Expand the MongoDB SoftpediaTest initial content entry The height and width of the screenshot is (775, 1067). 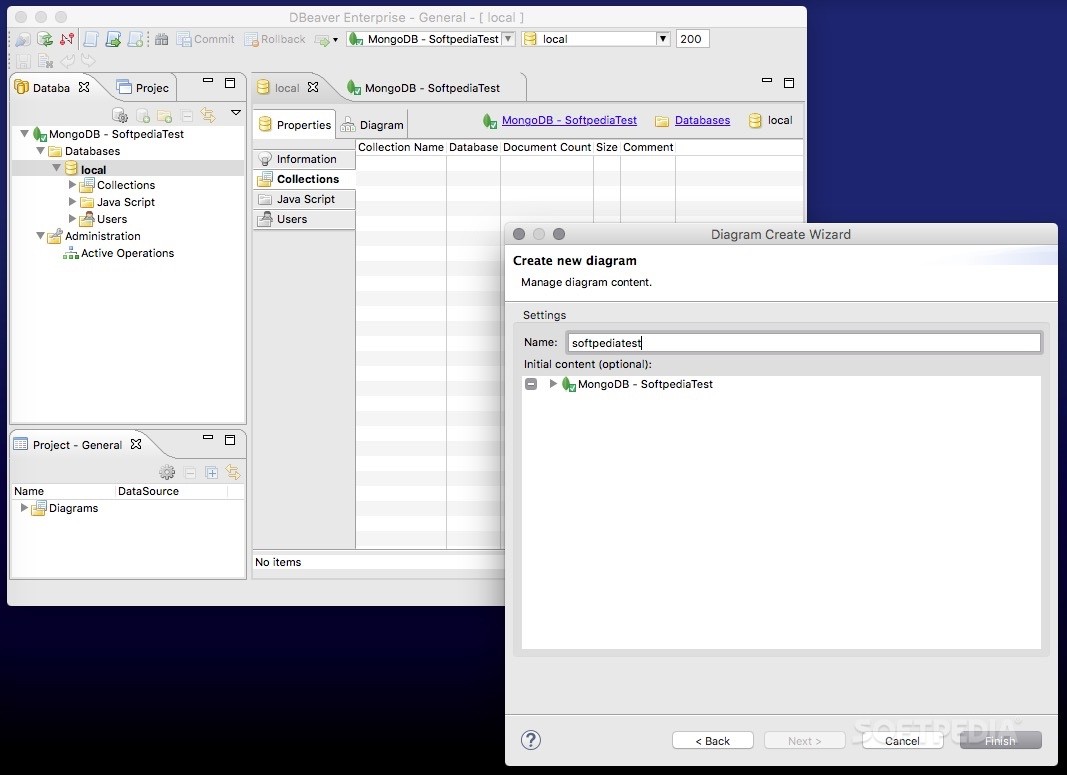coord(553,384)
